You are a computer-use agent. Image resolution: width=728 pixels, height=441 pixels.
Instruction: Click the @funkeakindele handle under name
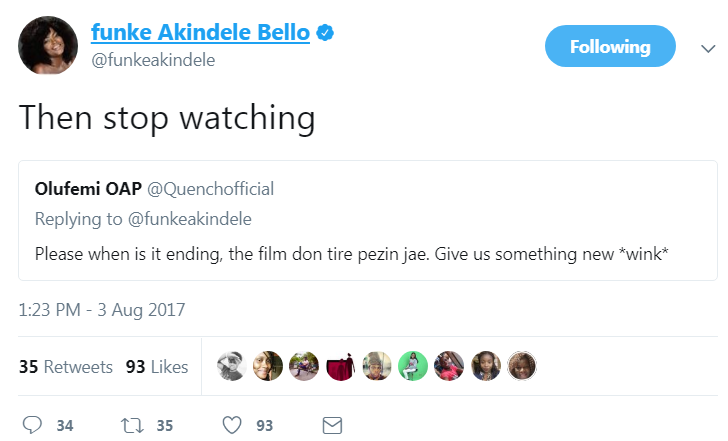click(152, 60)
